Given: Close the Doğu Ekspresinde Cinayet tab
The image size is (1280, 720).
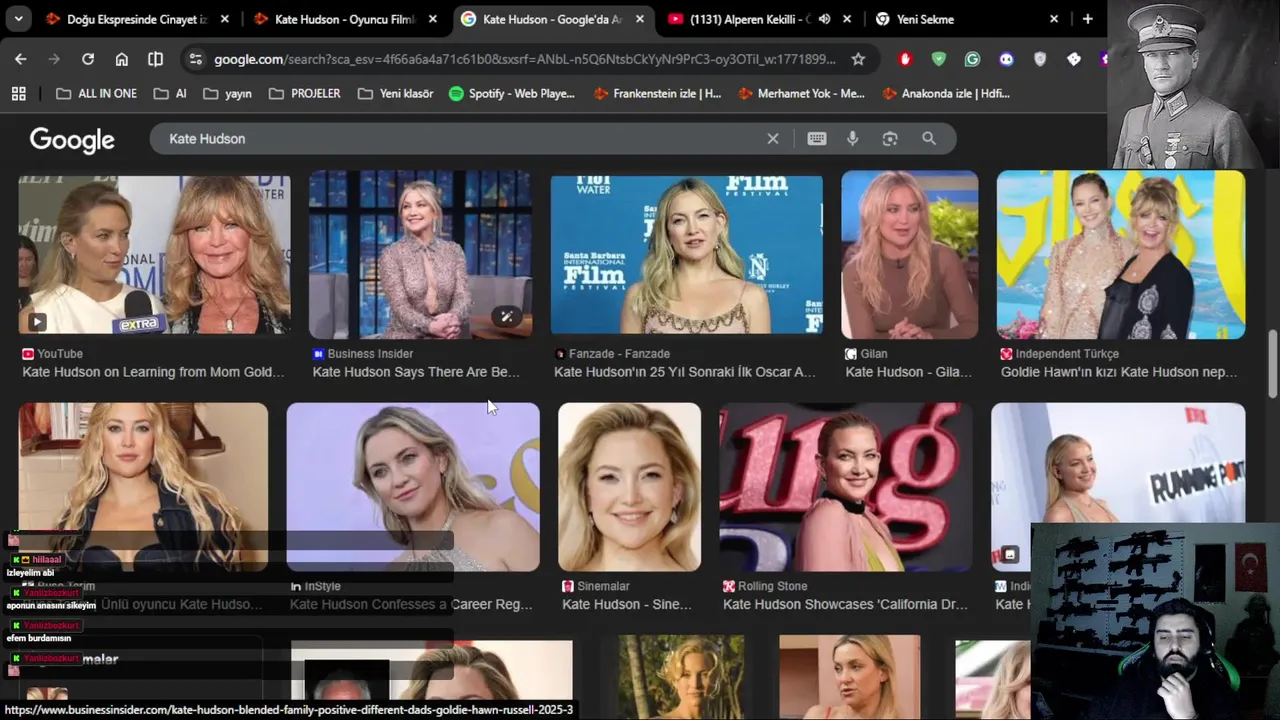Looking at the screenshot, I should click(224, 19).
